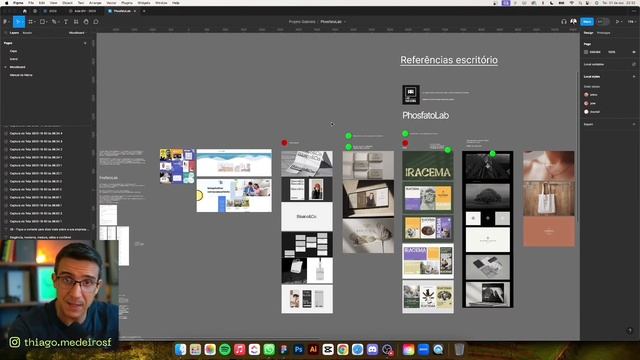Image resolution: width=640 pixels, height=360 pixels.
Task: Open Discord from the dock
Action: pyautogui.click(x=372, y=349)
